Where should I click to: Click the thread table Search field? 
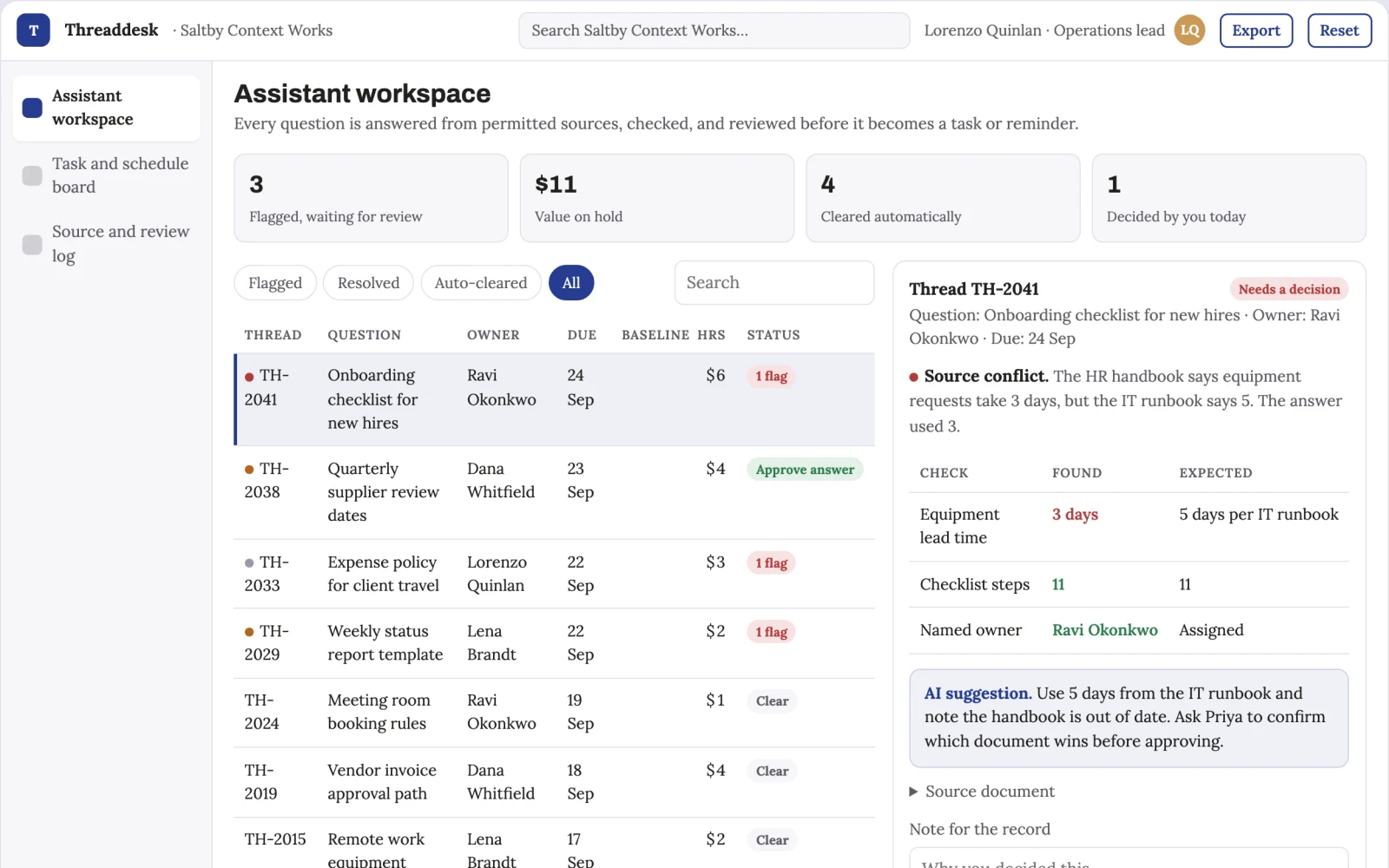(774, 283)
